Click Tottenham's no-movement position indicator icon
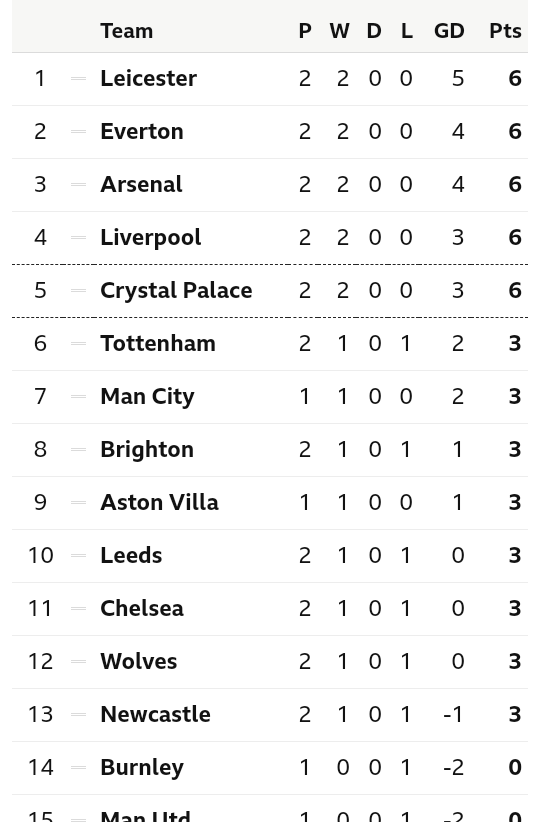This screenshot has width=534, height=822. coord(78,343)
